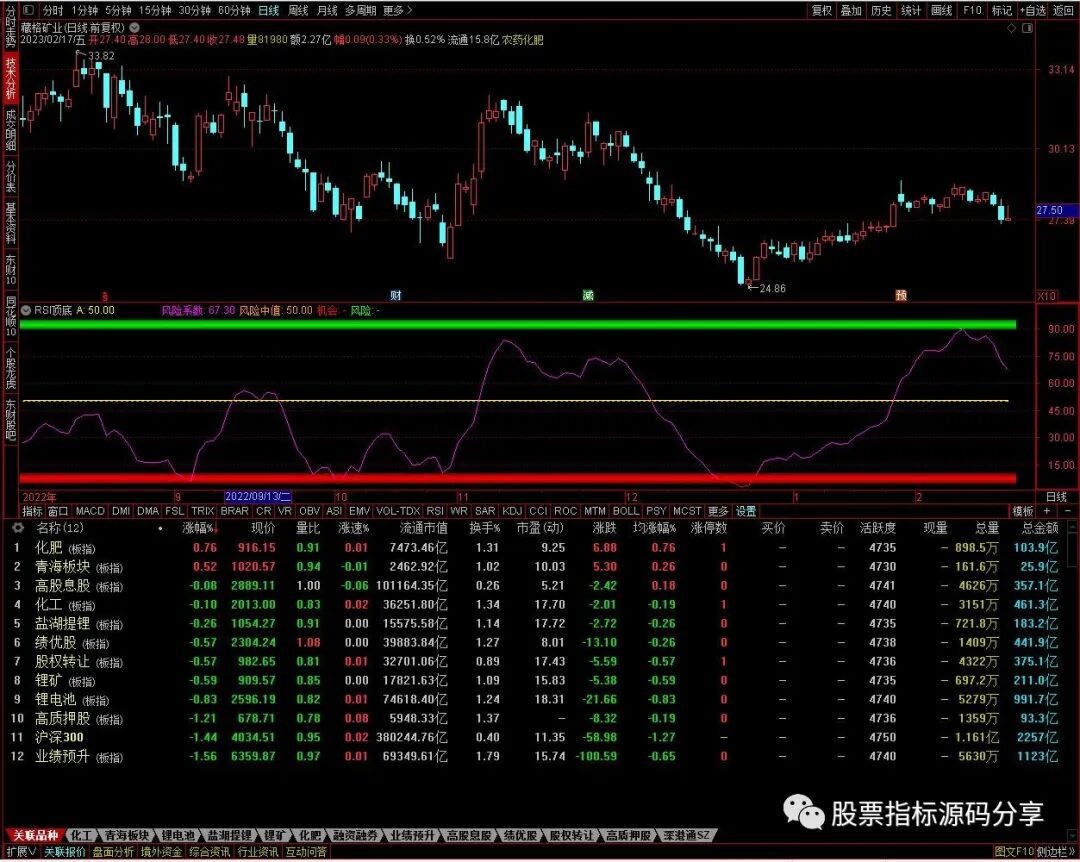Image resolution: width=1080 pixels, height=862 pixels.
Task: Select the 周线 weekly period
Action: (298, 10)
